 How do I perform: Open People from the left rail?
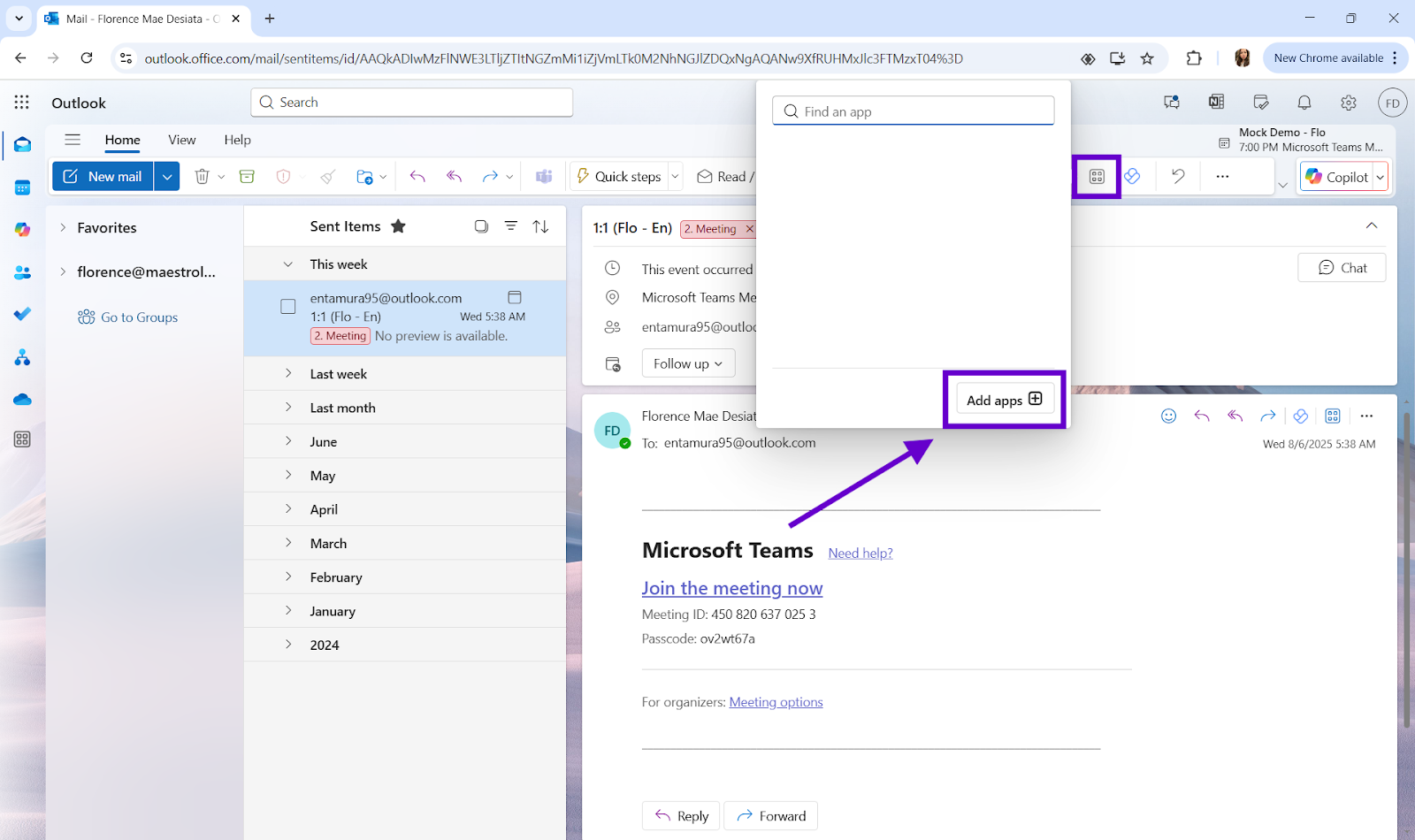click(x=22, y=273)
